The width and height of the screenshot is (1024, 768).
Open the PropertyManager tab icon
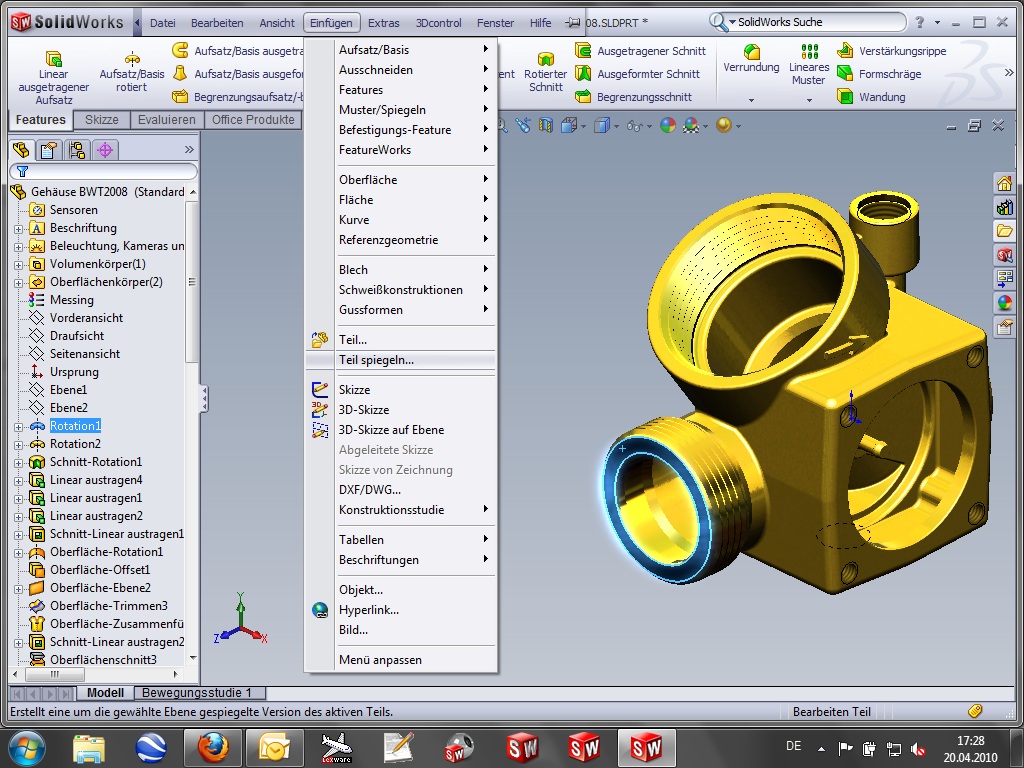pos(47,150)
